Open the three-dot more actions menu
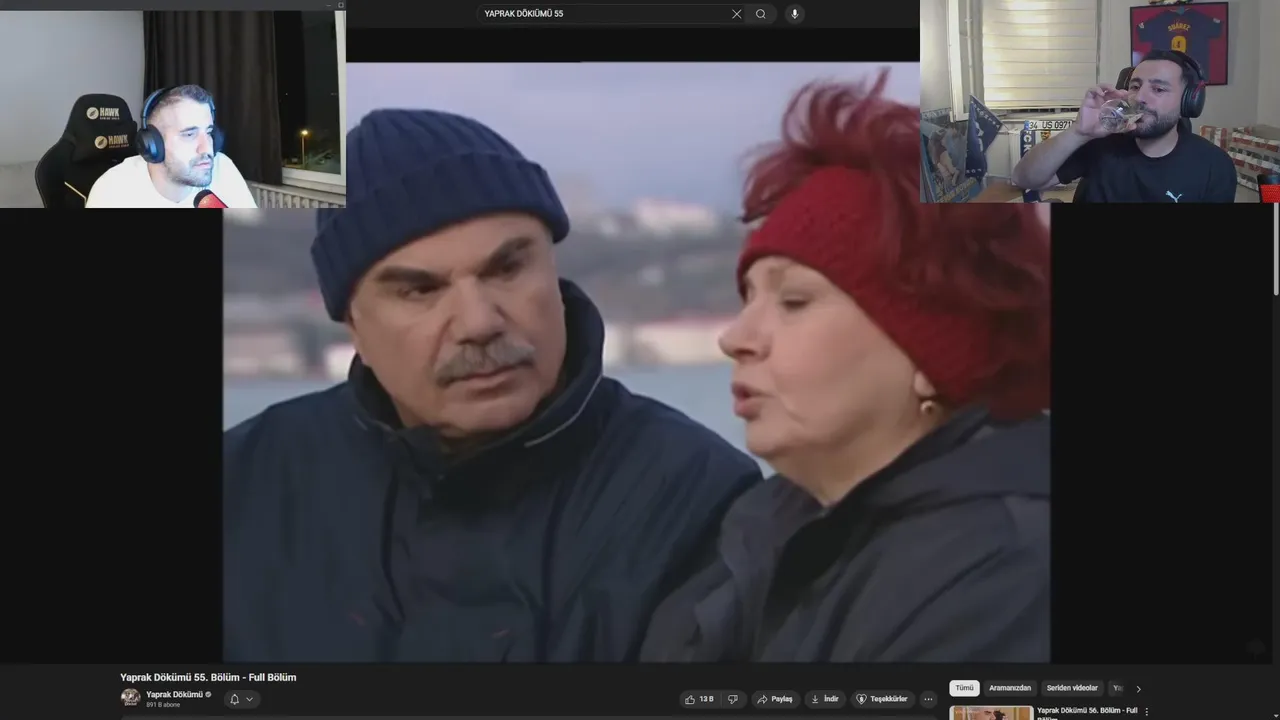Image resolution: width=1280 pixels, height=720 pixels. 928,699
